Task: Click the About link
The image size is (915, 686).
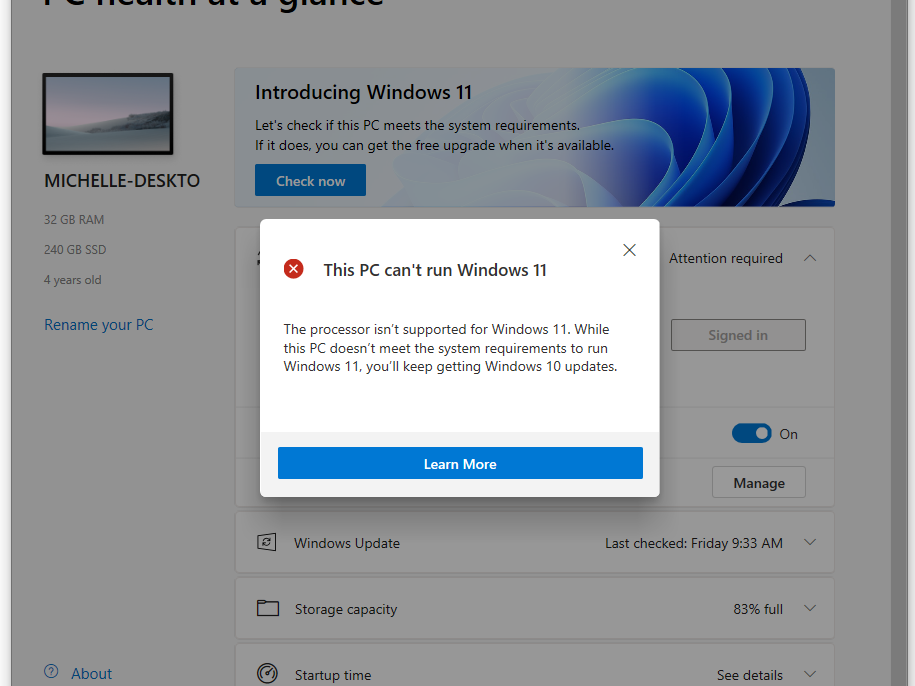Action: coord(91,672)
